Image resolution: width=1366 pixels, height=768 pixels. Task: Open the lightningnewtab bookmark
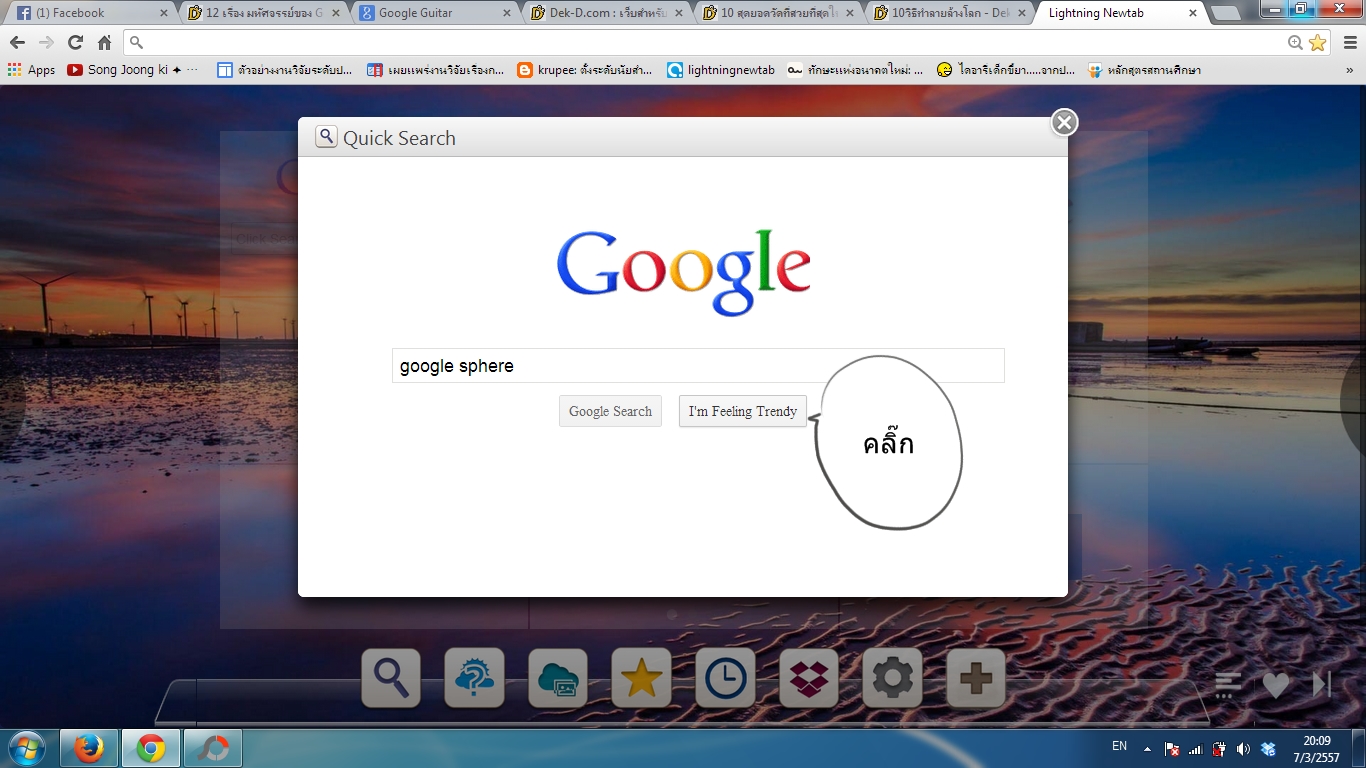pyautogui.click(x=721, y=70)
